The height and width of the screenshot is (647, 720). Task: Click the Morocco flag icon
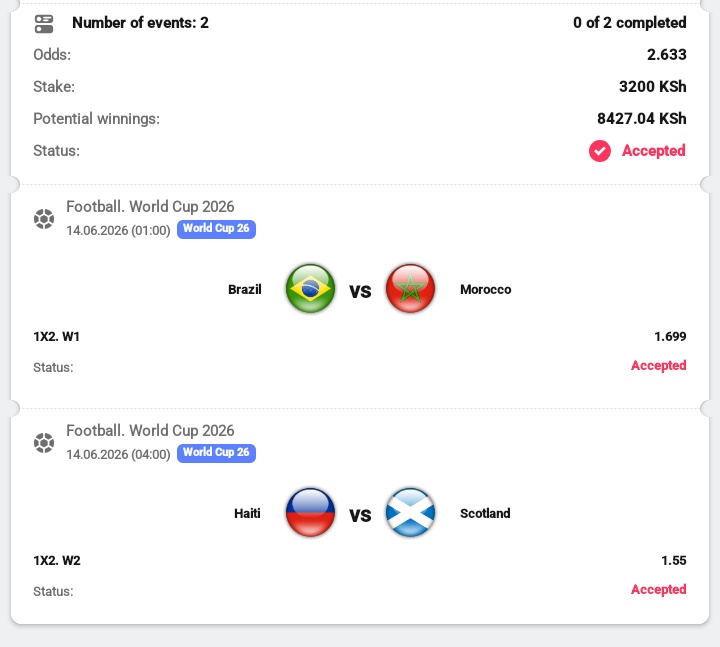[410, 288]
